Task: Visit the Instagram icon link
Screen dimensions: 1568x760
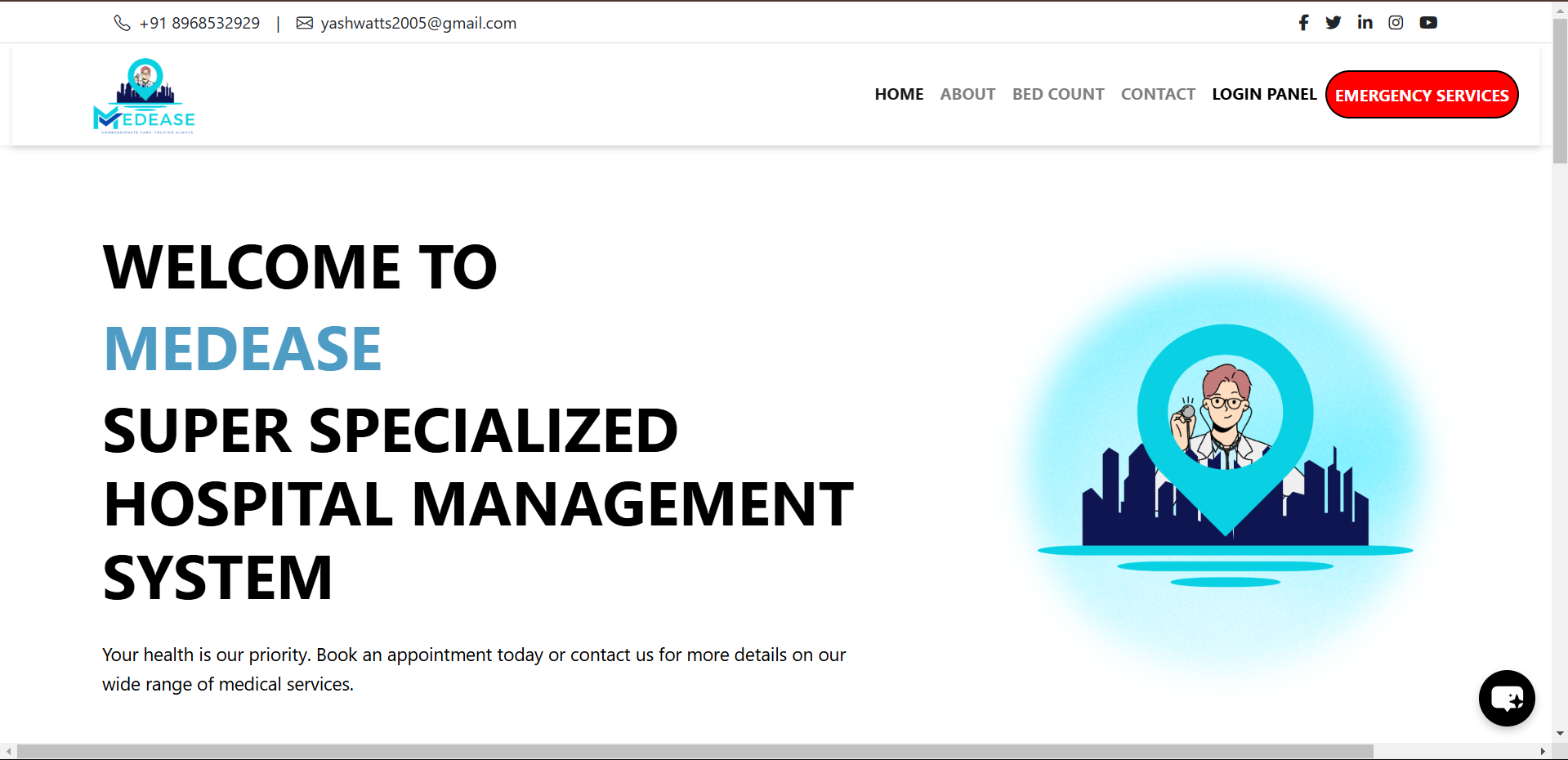Action: (1396, 23)
